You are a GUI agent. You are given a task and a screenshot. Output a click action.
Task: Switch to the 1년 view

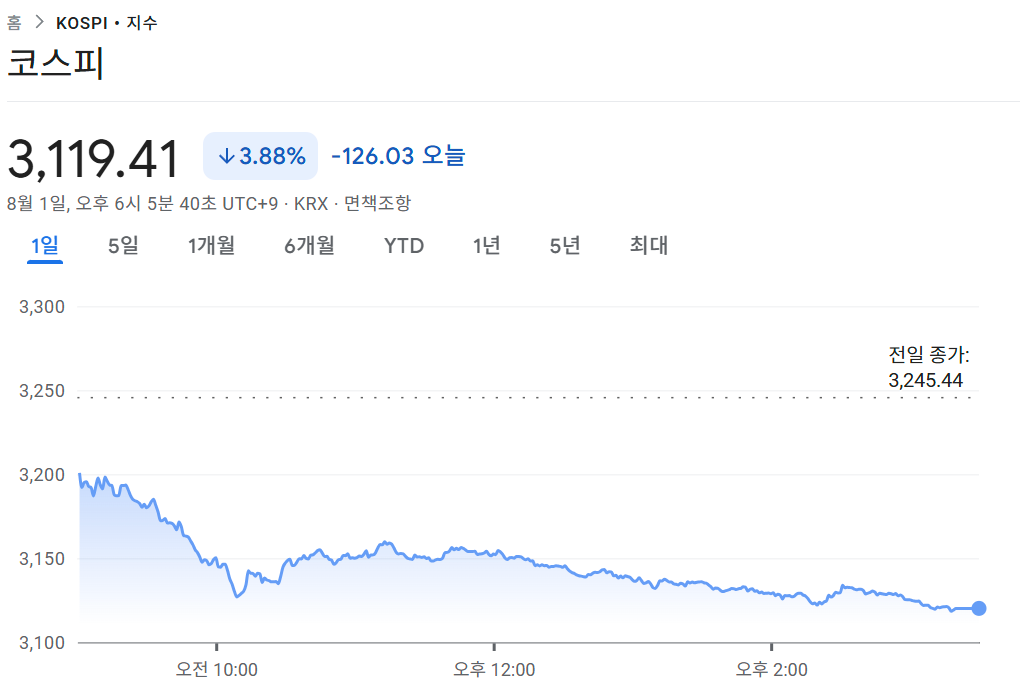[485, 245]
